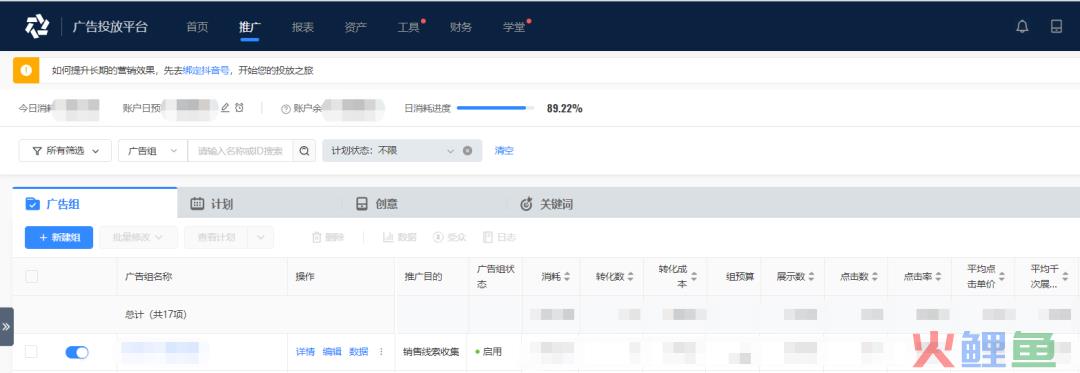Switch to the 创意 tab
This screenshot has height=373, width=1080.
[424, 204]
